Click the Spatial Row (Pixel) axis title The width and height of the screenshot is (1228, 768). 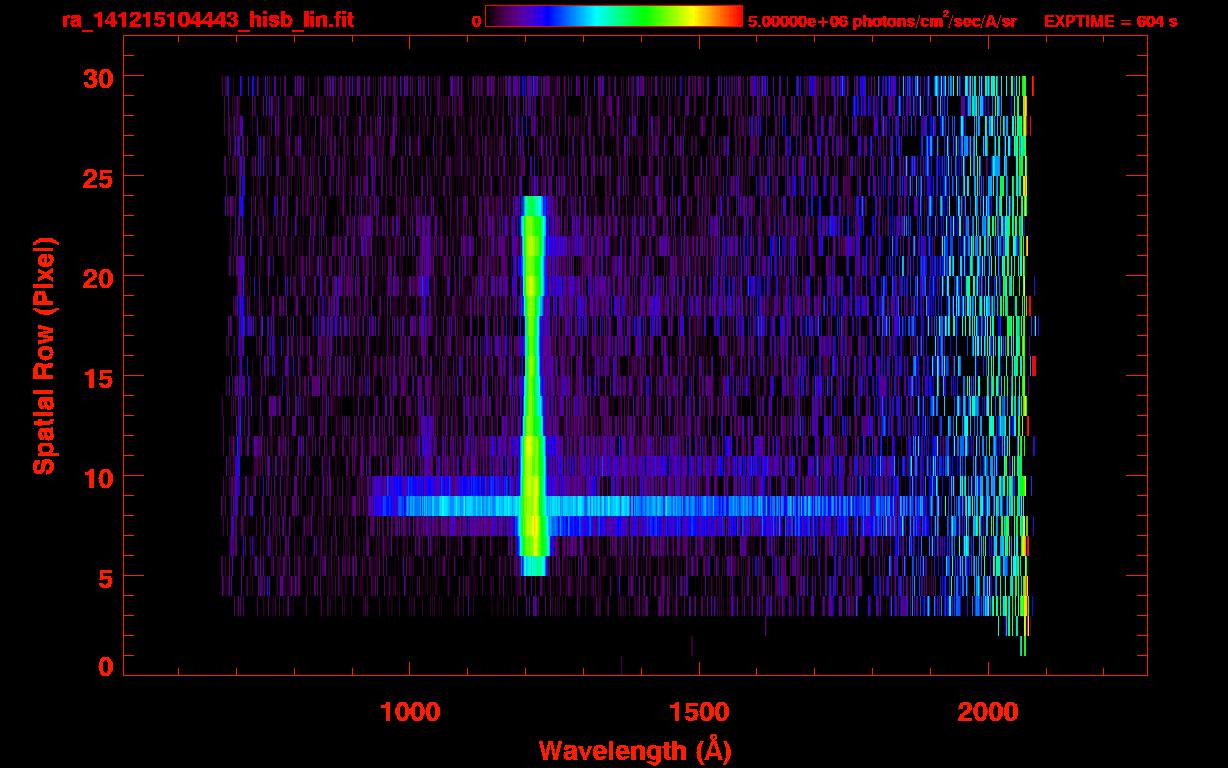point(43,355)
